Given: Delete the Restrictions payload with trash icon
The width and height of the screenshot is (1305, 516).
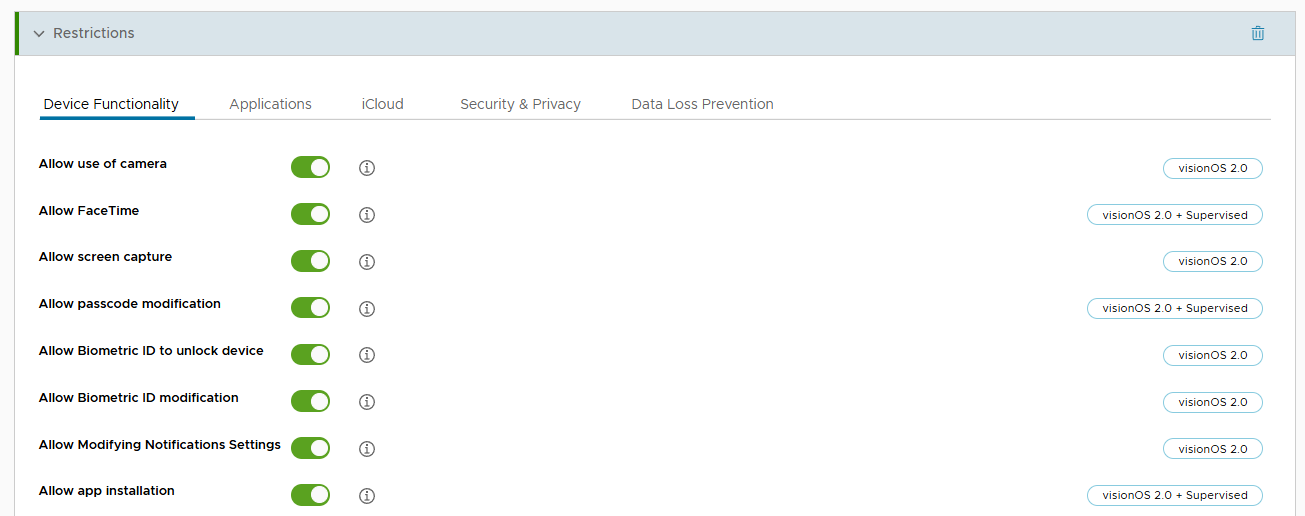Looking at the screenshot, I should [x=1258, y=33].
